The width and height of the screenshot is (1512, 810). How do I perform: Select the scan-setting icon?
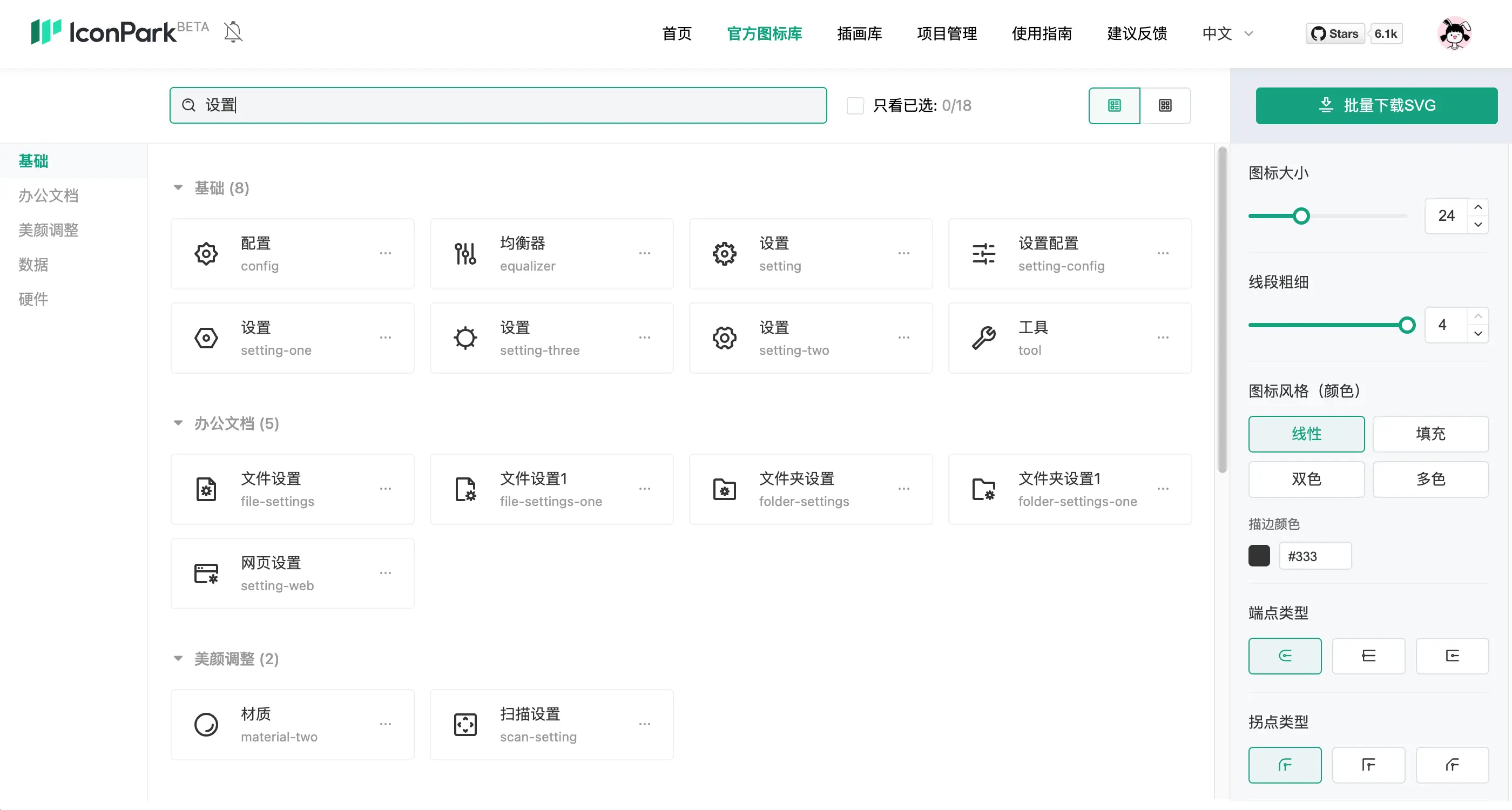click(465, 724)
